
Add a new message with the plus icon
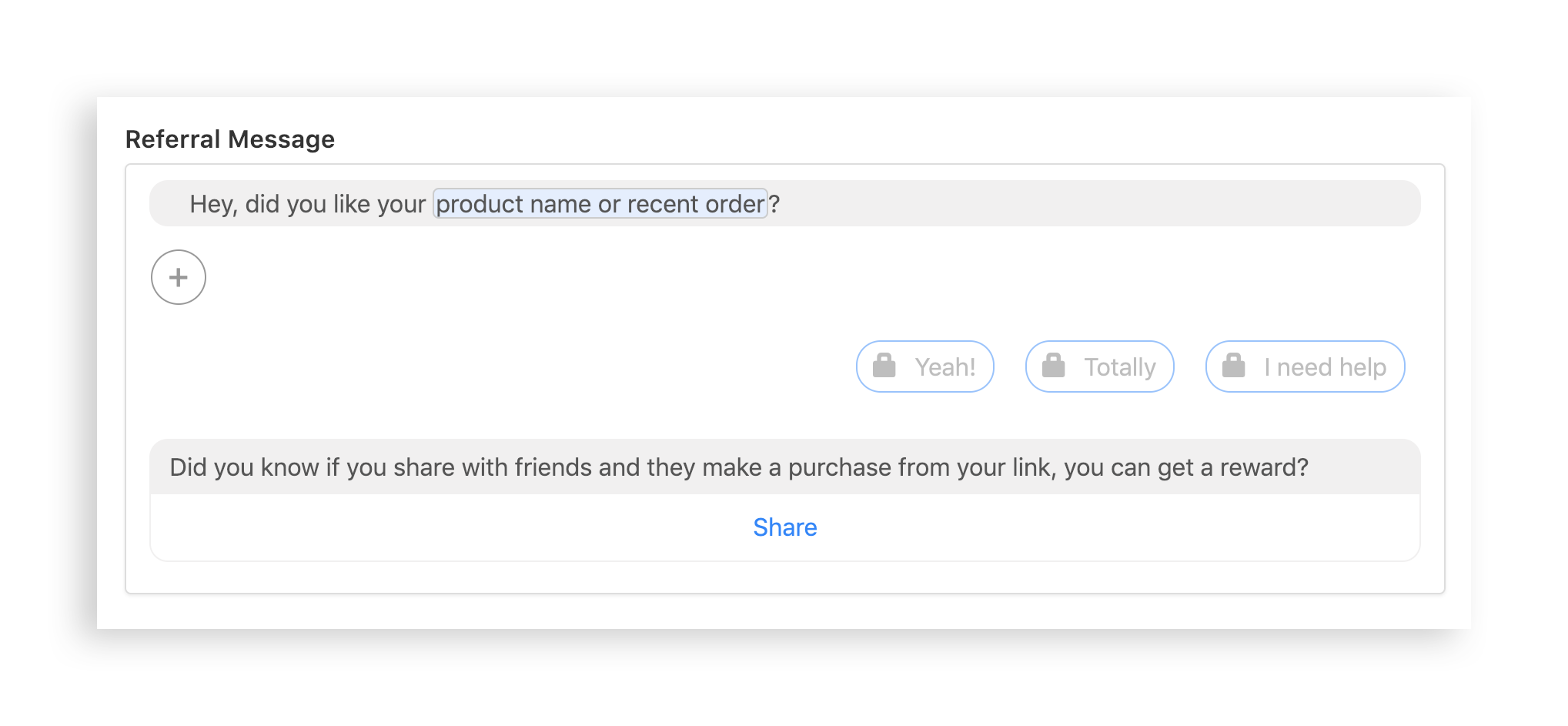point(179,277)
